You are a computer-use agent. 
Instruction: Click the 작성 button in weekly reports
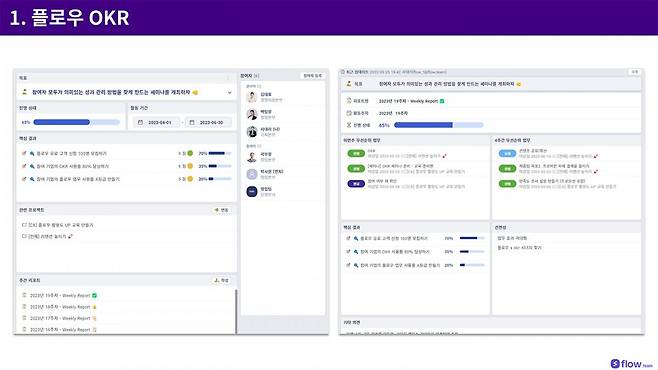(222, 280)
